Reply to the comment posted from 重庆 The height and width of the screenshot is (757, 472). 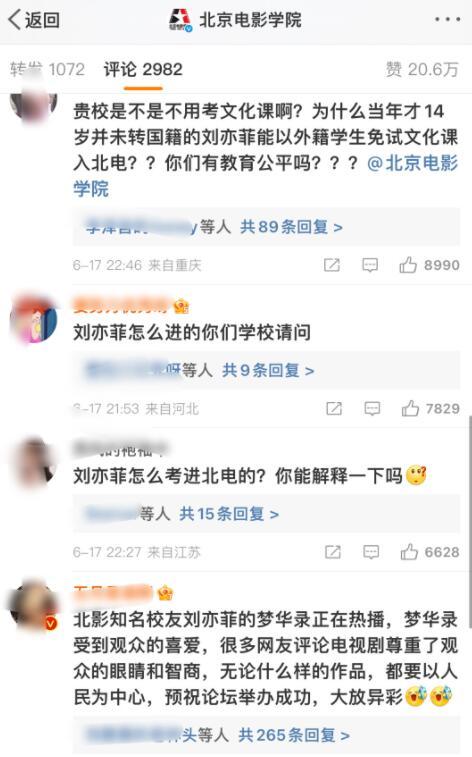coord(370,265)
